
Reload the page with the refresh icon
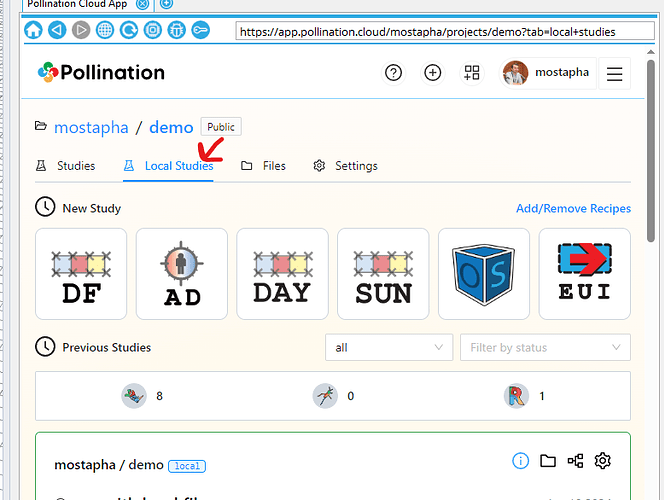pos(129,30)
